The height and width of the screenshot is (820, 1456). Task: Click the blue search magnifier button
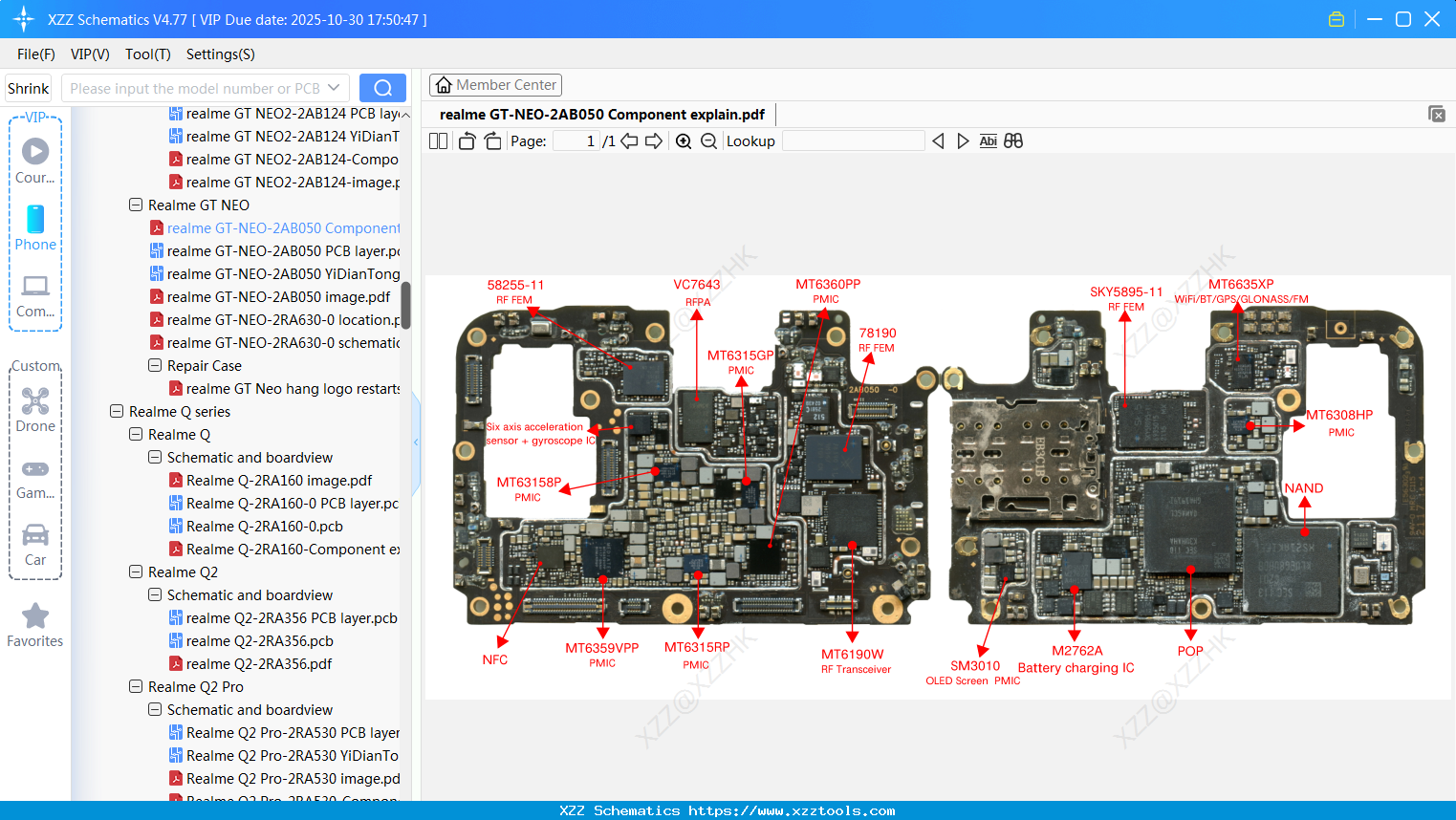(x=382, y=88)
